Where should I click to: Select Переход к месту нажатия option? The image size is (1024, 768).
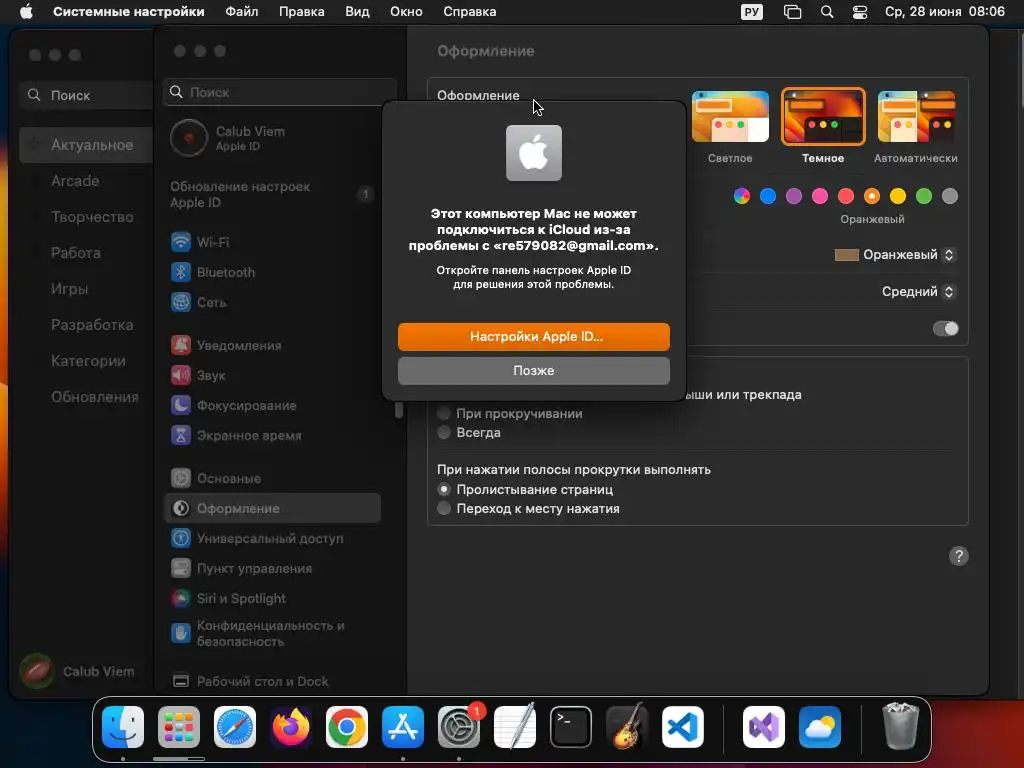point(444,508)
